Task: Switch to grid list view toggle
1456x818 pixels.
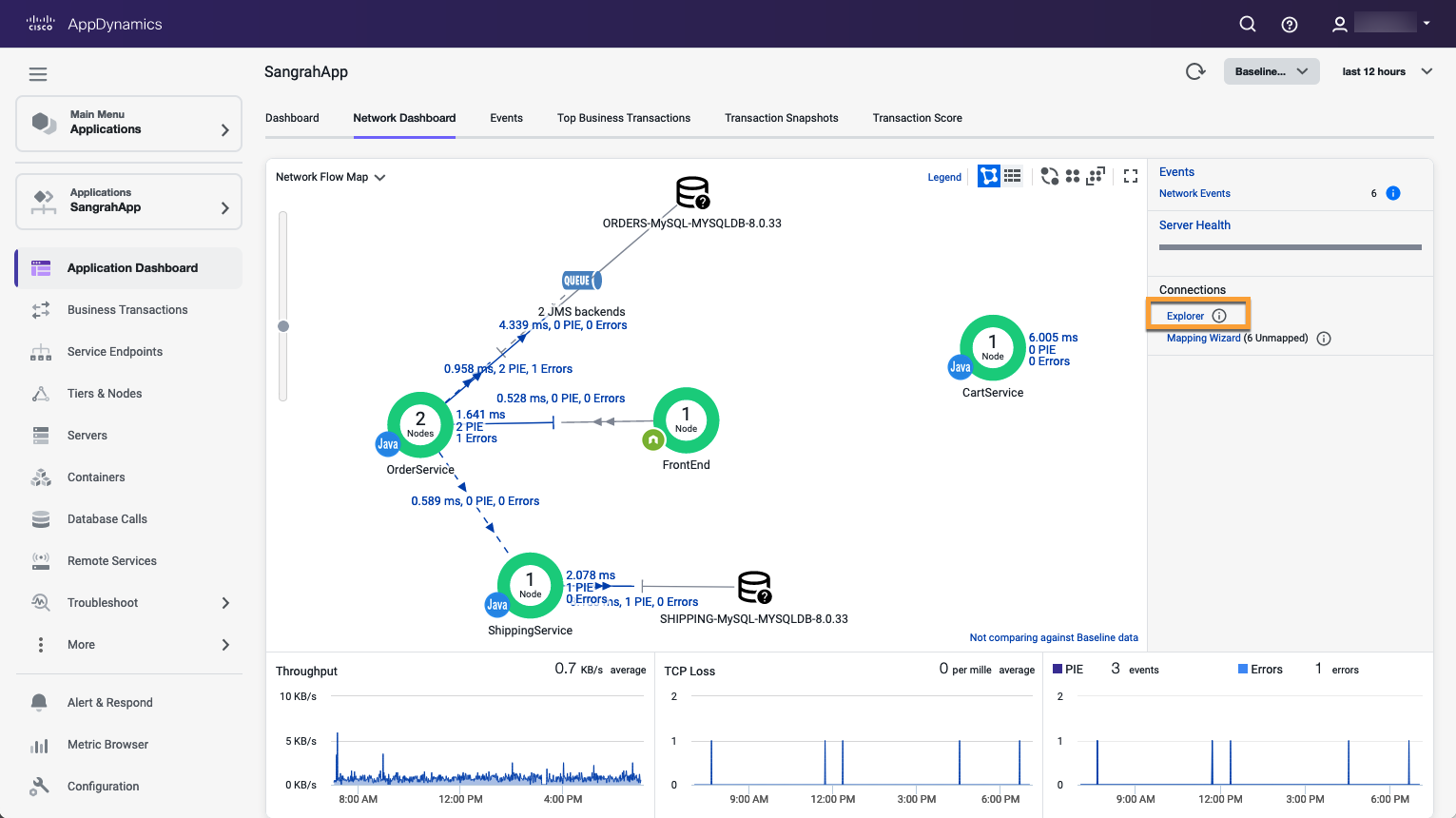Action: pos(1013,176)
